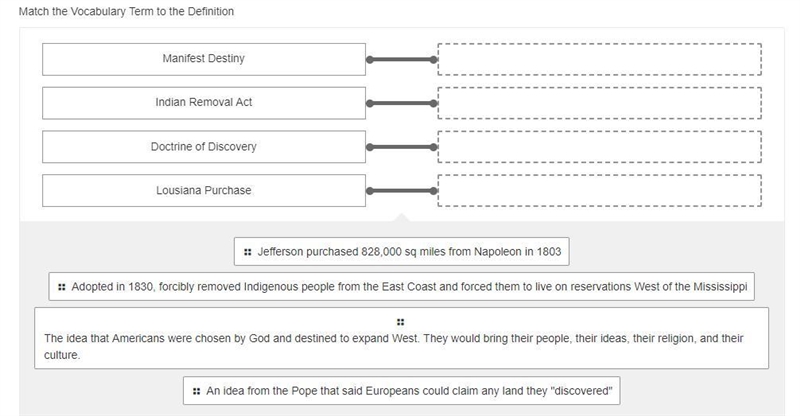Click drag handle on Adopted in 1830 definition
The width and height of the screenshot is (800, 416).
click(62, 287)
